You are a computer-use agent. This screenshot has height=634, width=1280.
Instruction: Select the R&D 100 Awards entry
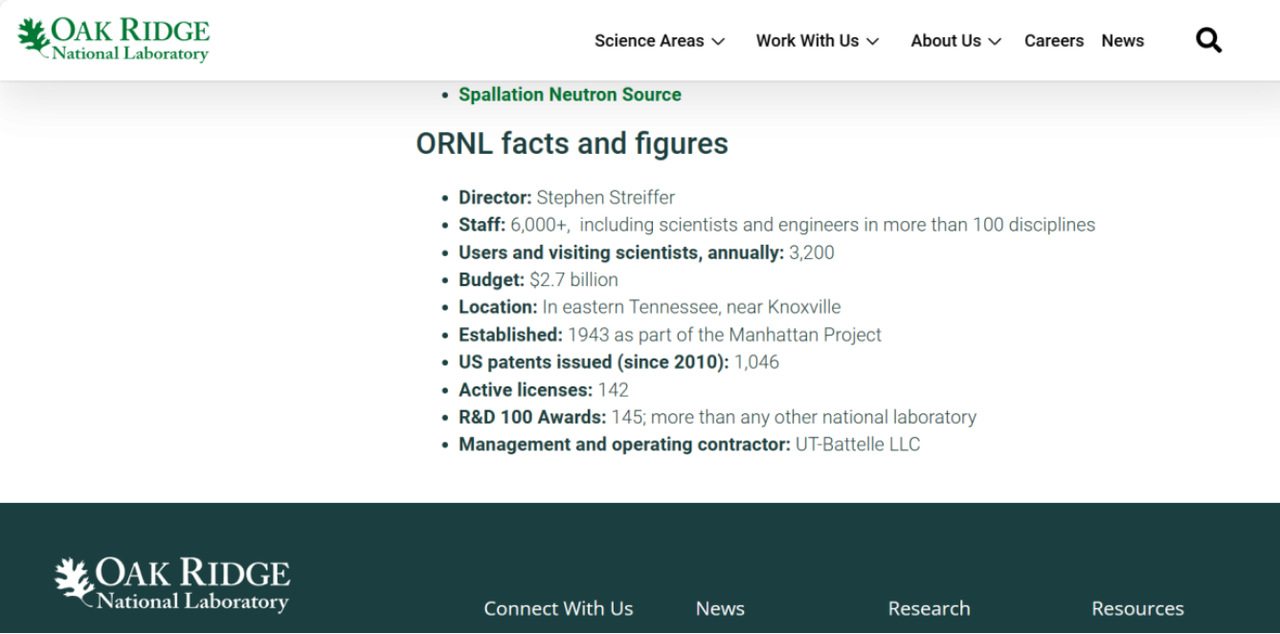coord(718,417)
